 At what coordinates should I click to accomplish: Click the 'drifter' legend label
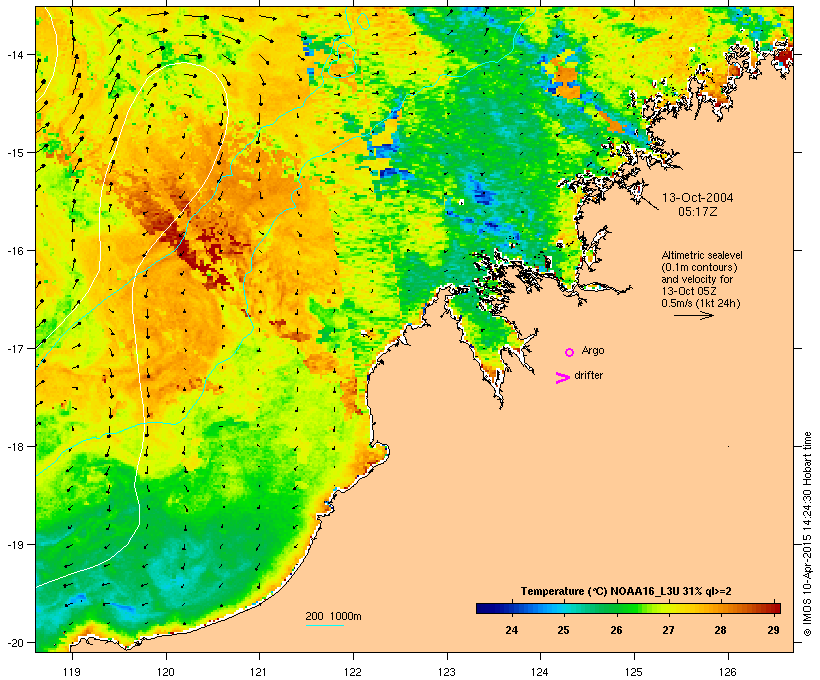(588, 375)
